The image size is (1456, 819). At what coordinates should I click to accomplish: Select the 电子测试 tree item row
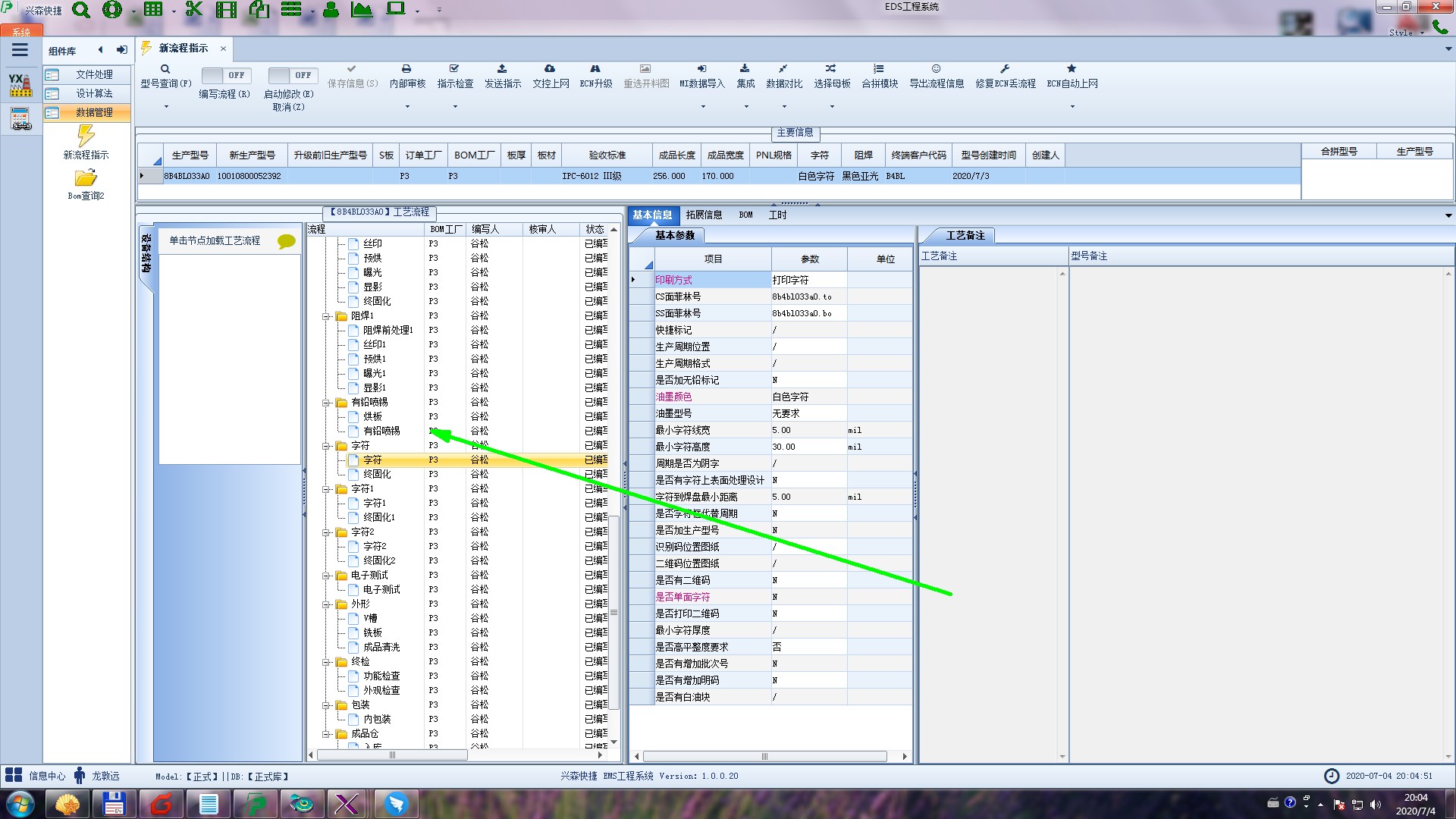coord(381,590)
